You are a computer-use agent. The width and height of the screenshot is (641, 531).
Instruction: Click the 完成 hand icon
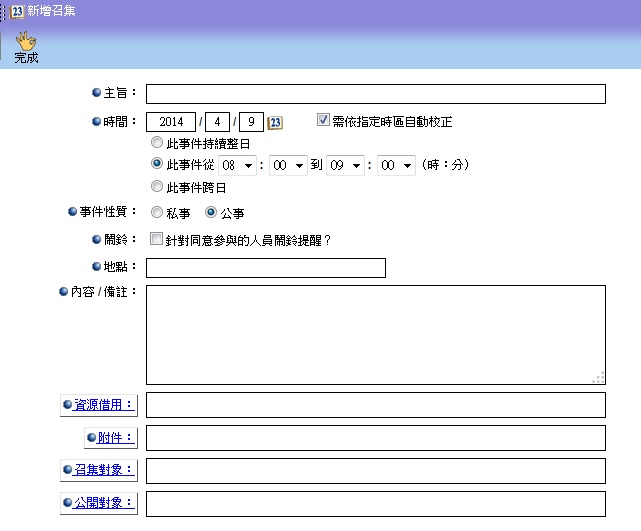point(26,41)
